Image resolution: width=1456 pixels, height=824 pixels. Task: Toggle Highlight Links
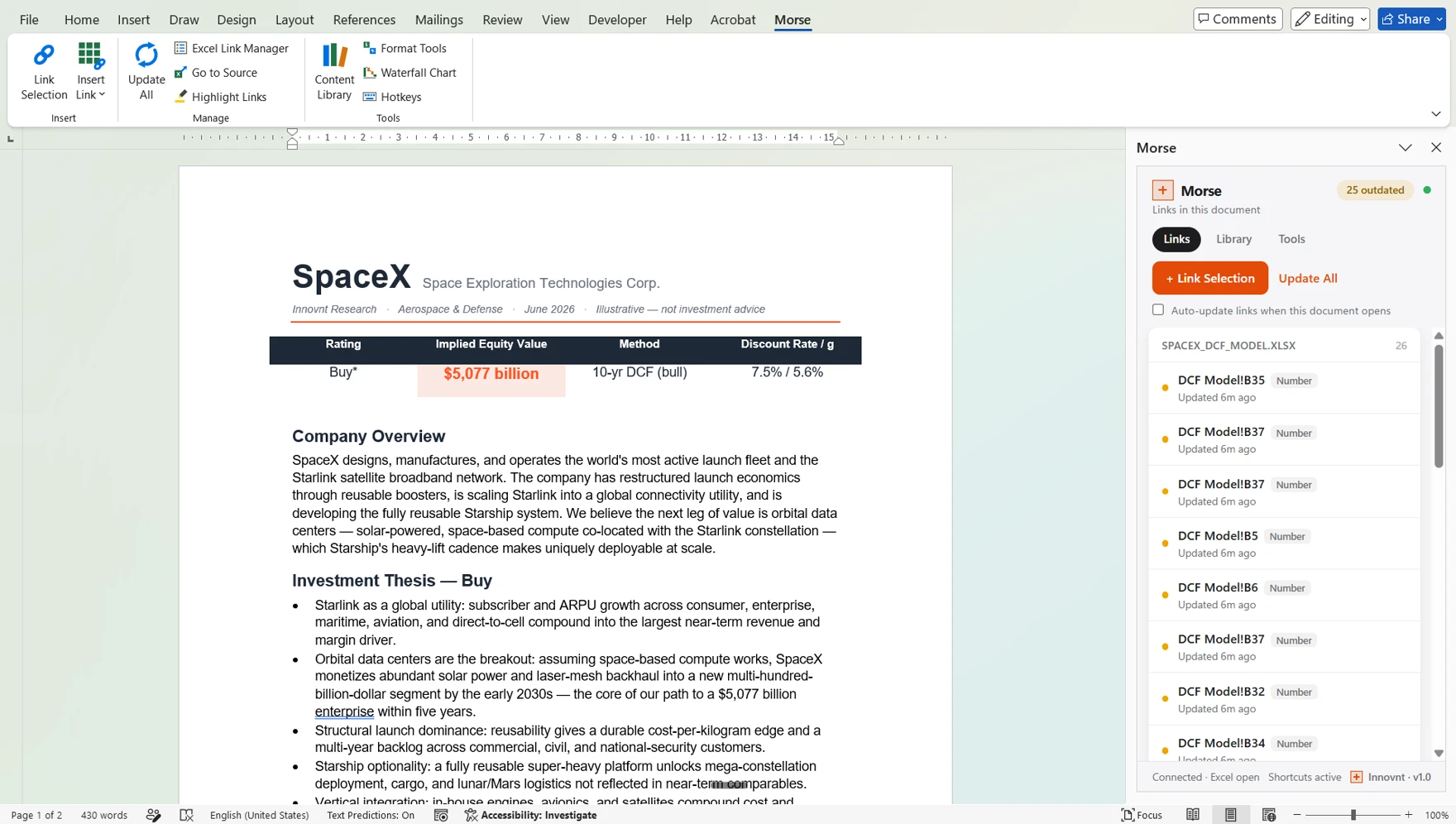click(x=221, y=97)
